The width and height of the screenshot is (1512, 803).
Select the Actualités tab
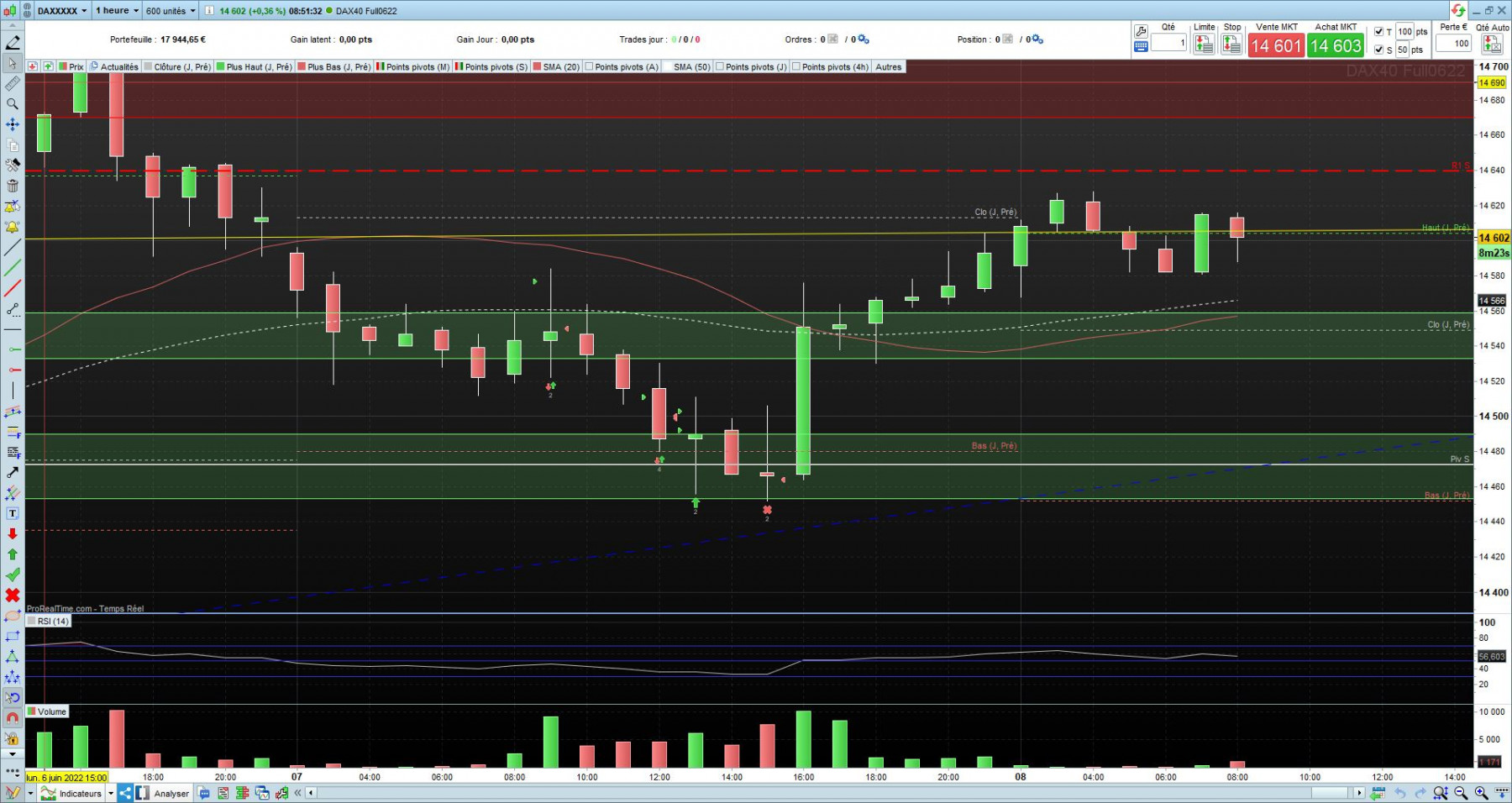click(115, 67)
